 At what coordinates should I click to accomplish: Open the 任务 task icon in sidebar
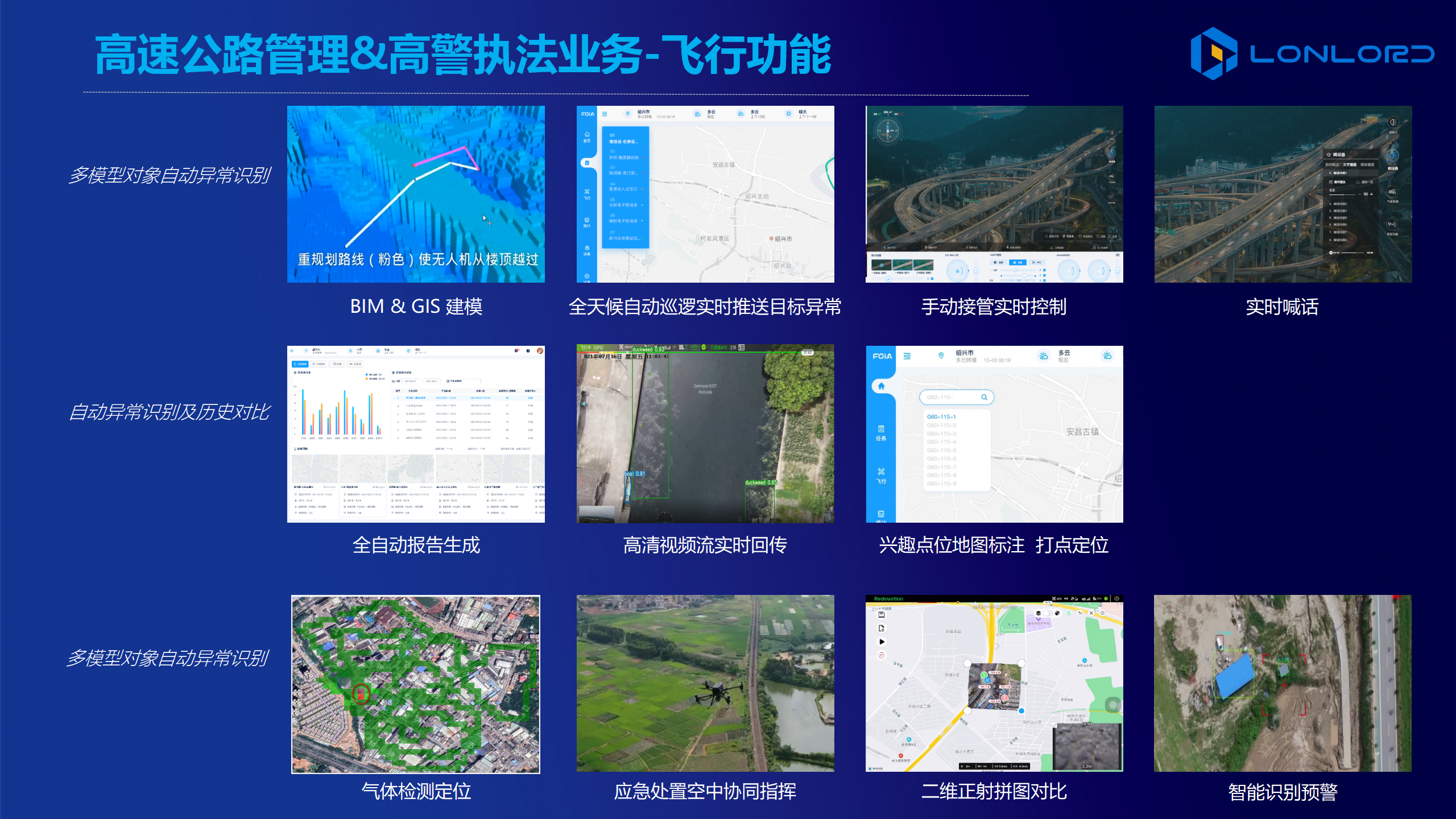point(881,432)
